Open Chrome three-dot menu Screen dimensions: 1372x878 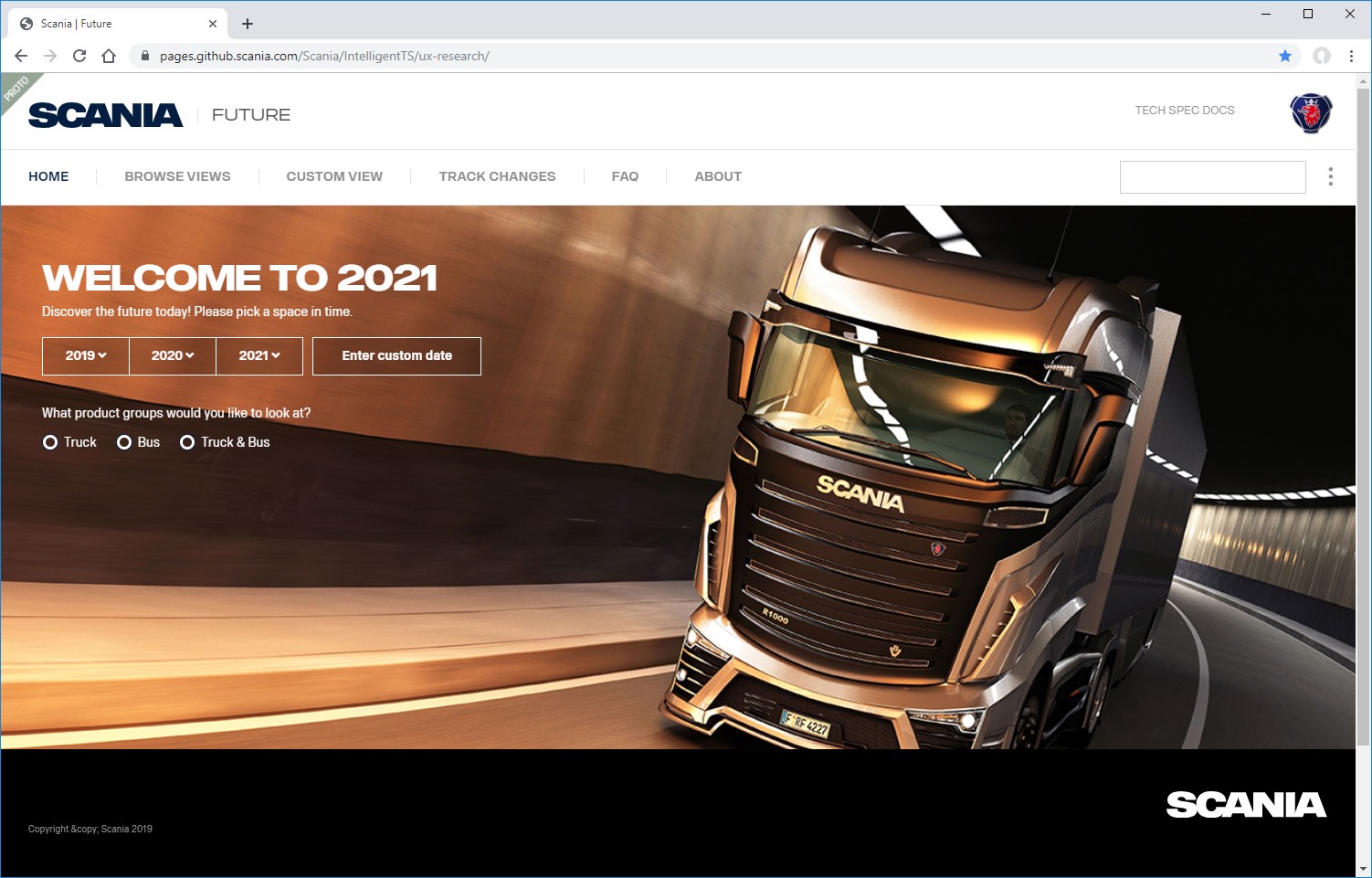point(1351,56)
